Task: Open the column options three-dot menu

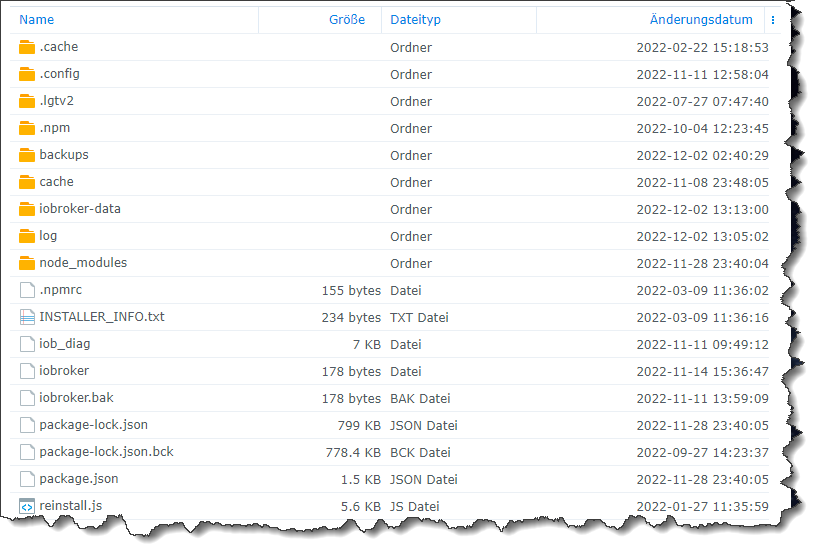Action: (773, 20)
